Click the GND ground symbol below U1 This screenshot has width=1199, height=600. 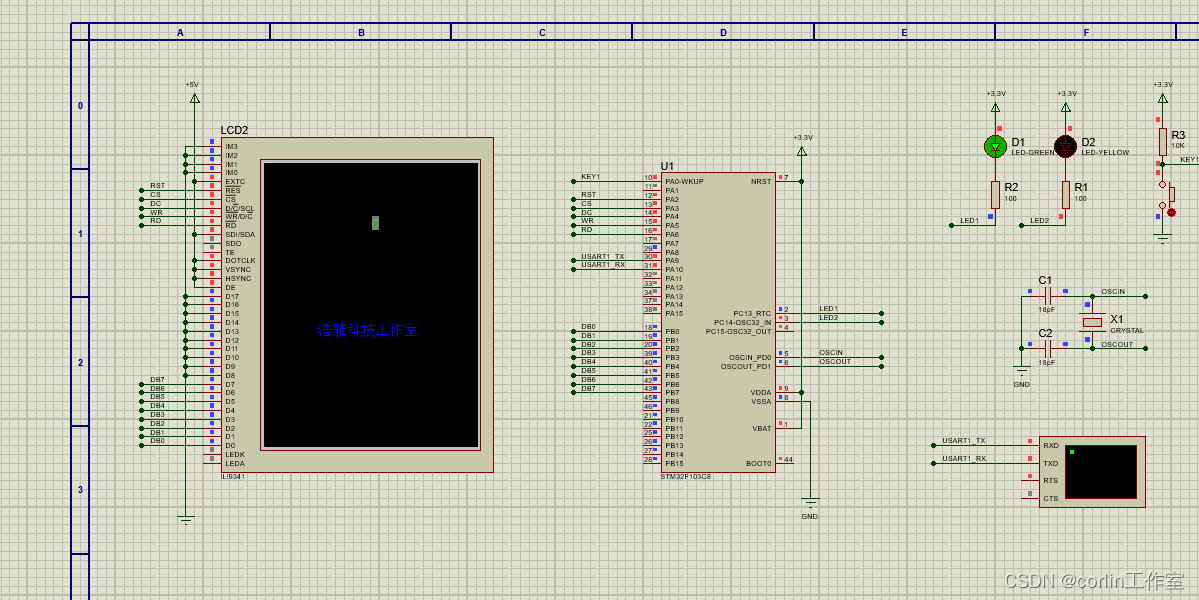pyautogui.click(x=808, y=503)
